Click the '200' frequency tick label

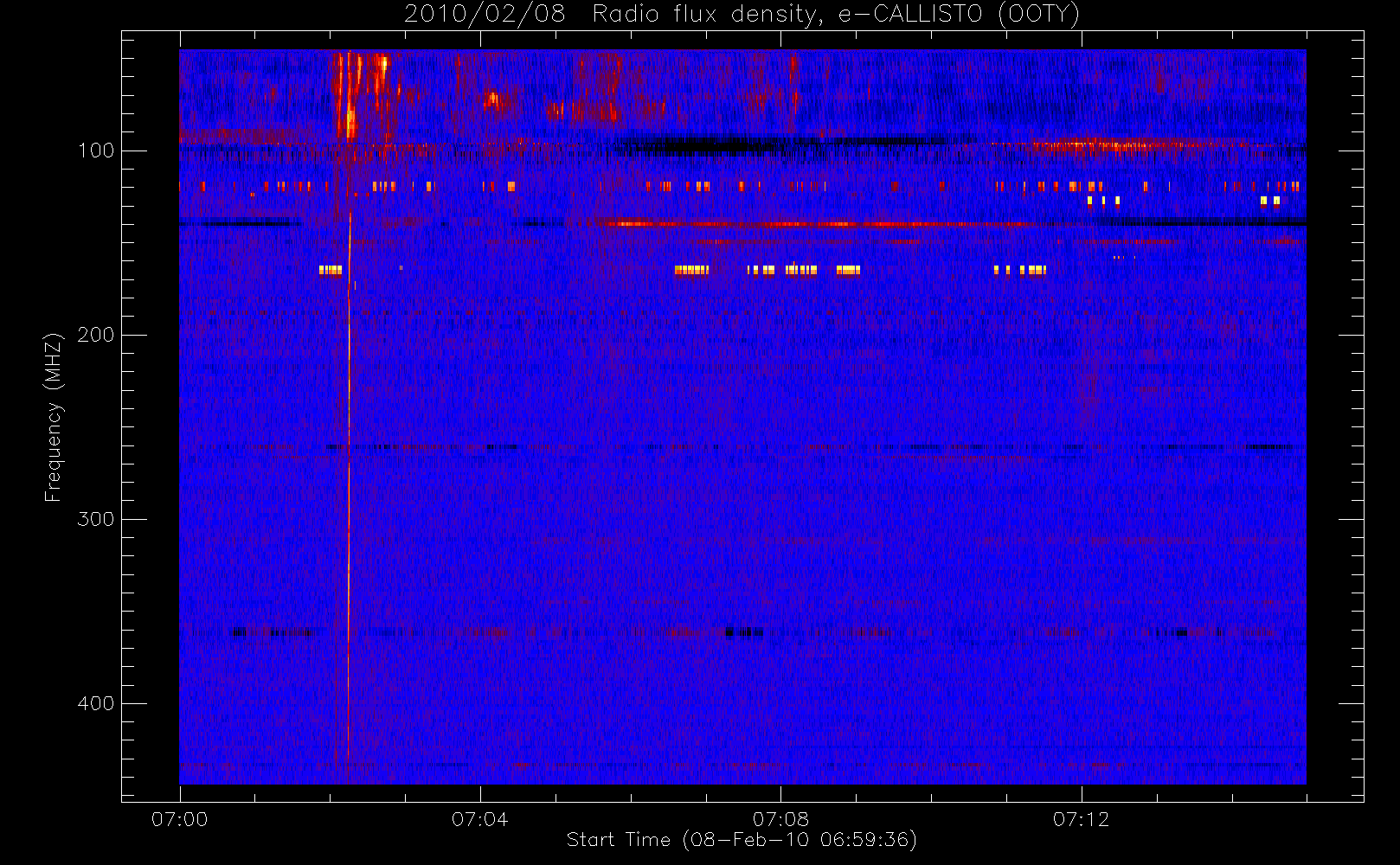tap(96, 335)
